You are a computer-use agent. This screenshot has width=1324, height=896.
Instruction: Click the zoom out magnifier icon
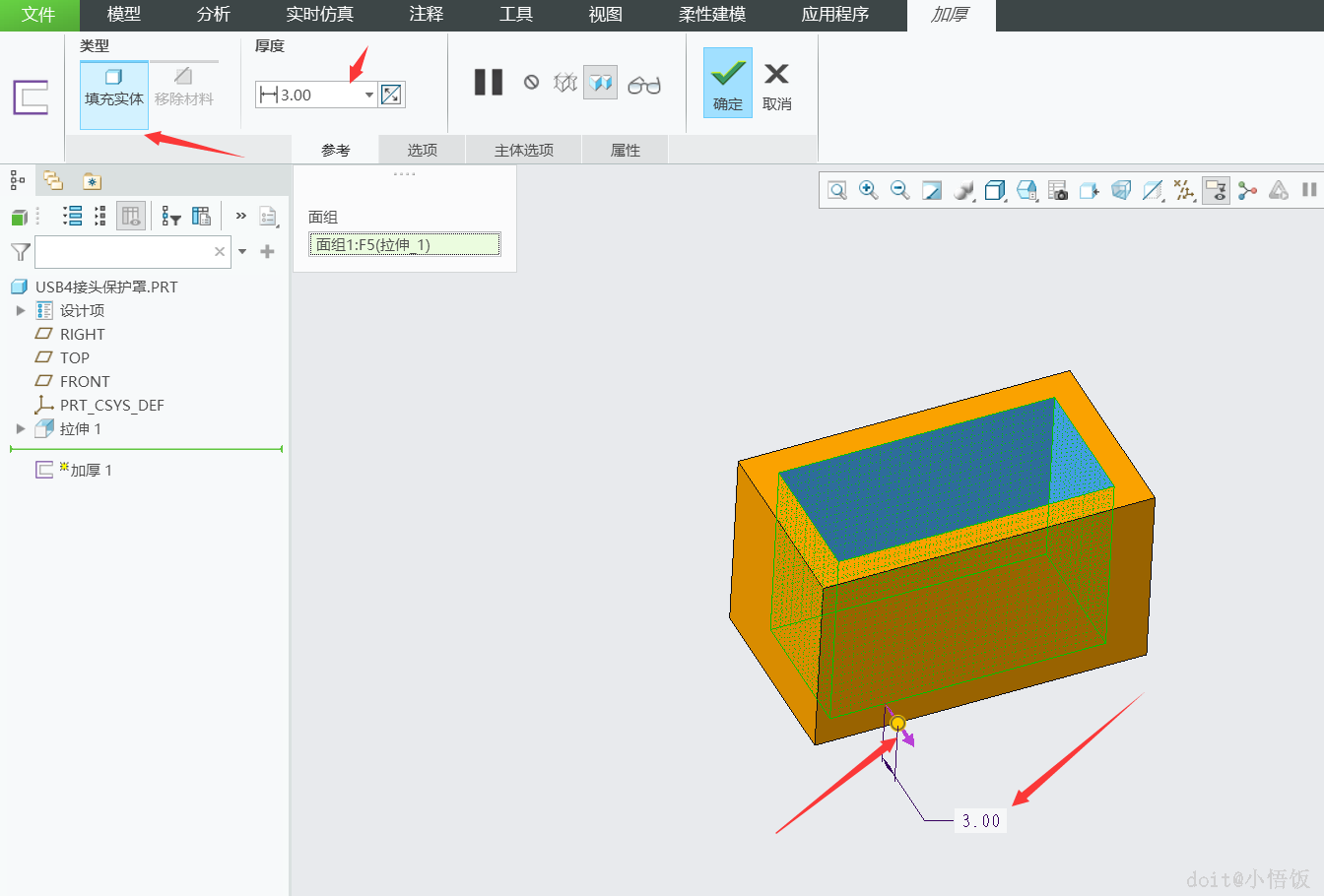[899, 190]
